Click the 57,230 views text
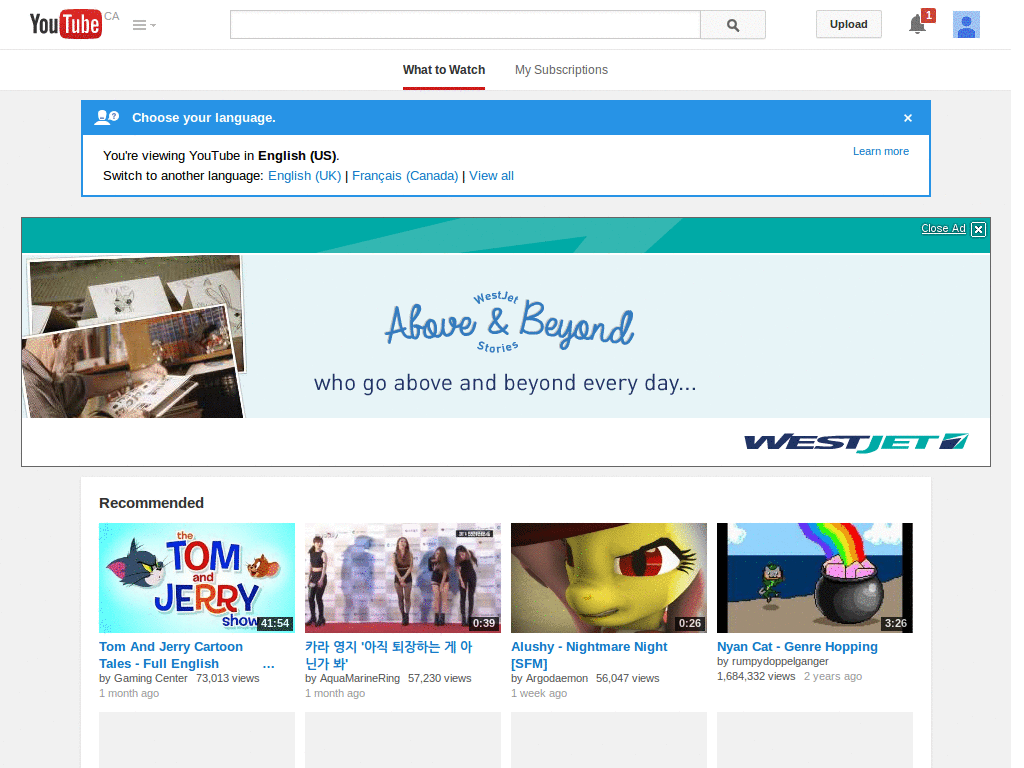Image resolution: width=1024 pixels, height=768 pixels. 440,679
